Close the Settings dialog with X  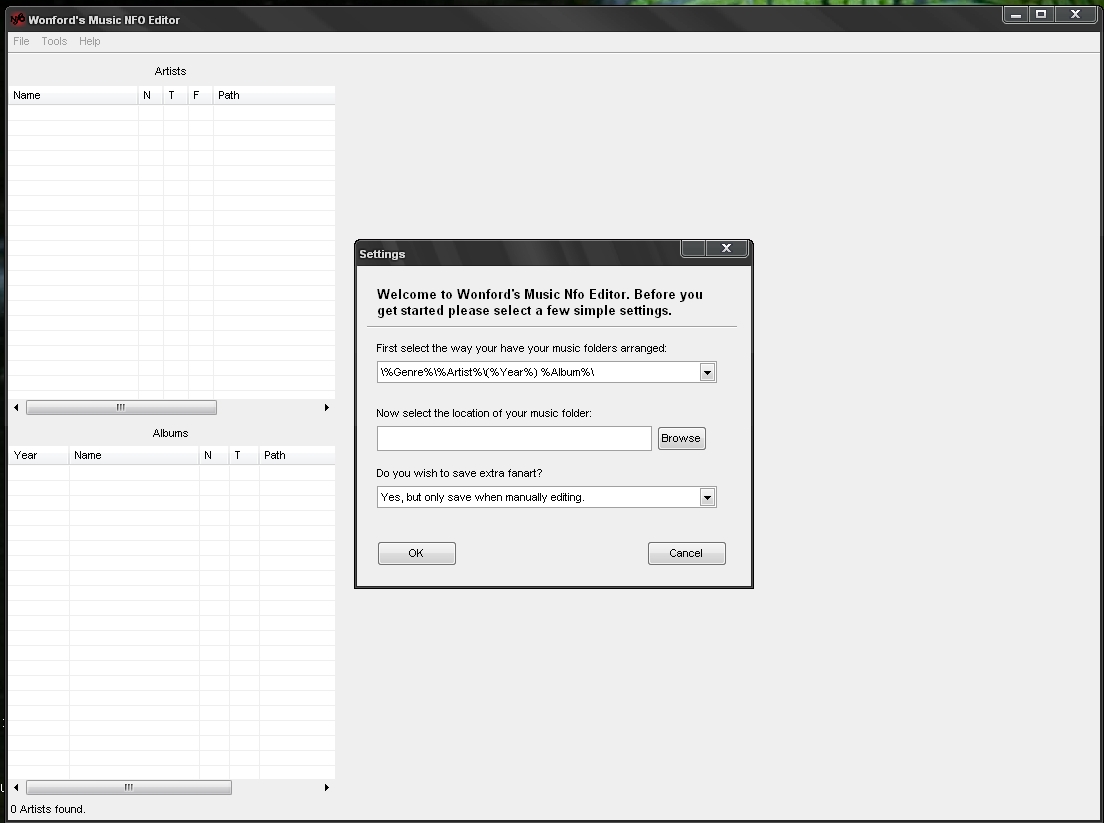tap(727, 248)
